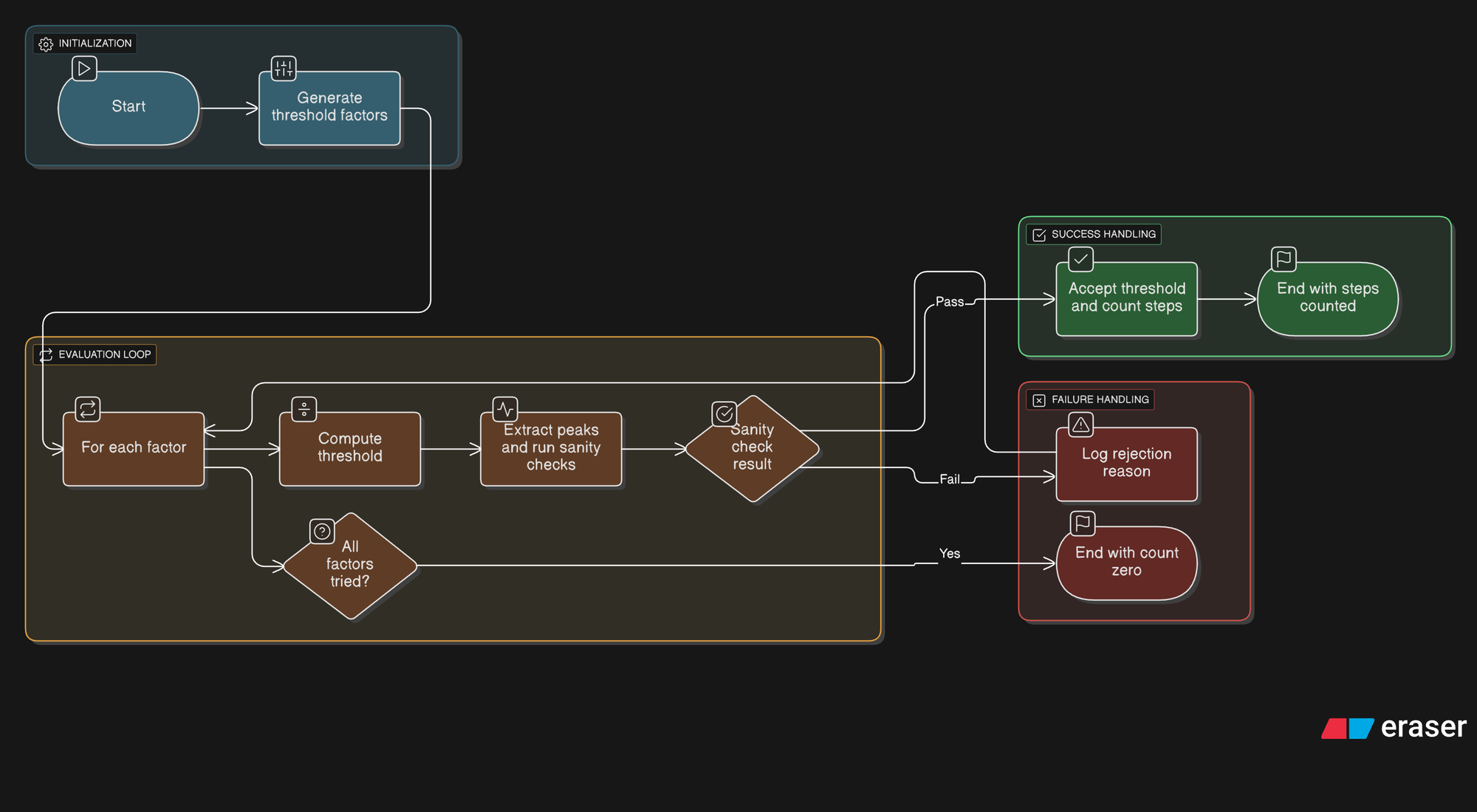
Task: Click the loop icon on For each factor
Action: pyautogui.click(x=87, y=409)
